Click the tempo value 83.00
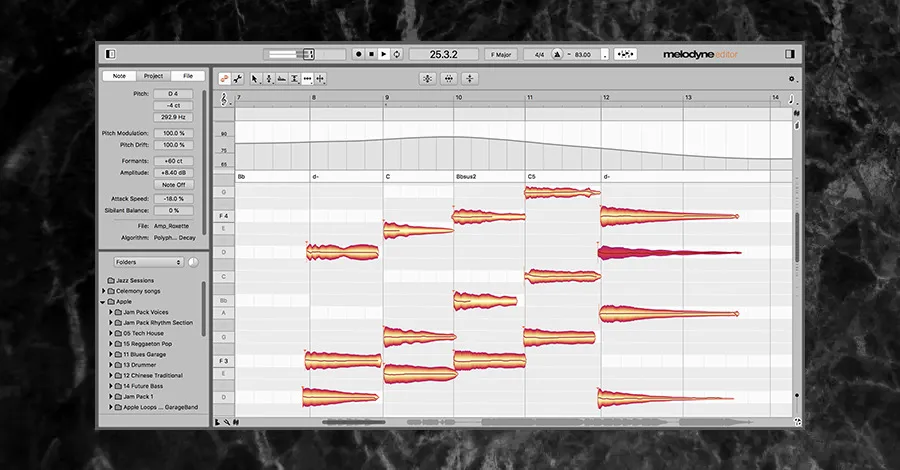Image resolution: width=900 pixels, height=470 pixels. point(583,55)
